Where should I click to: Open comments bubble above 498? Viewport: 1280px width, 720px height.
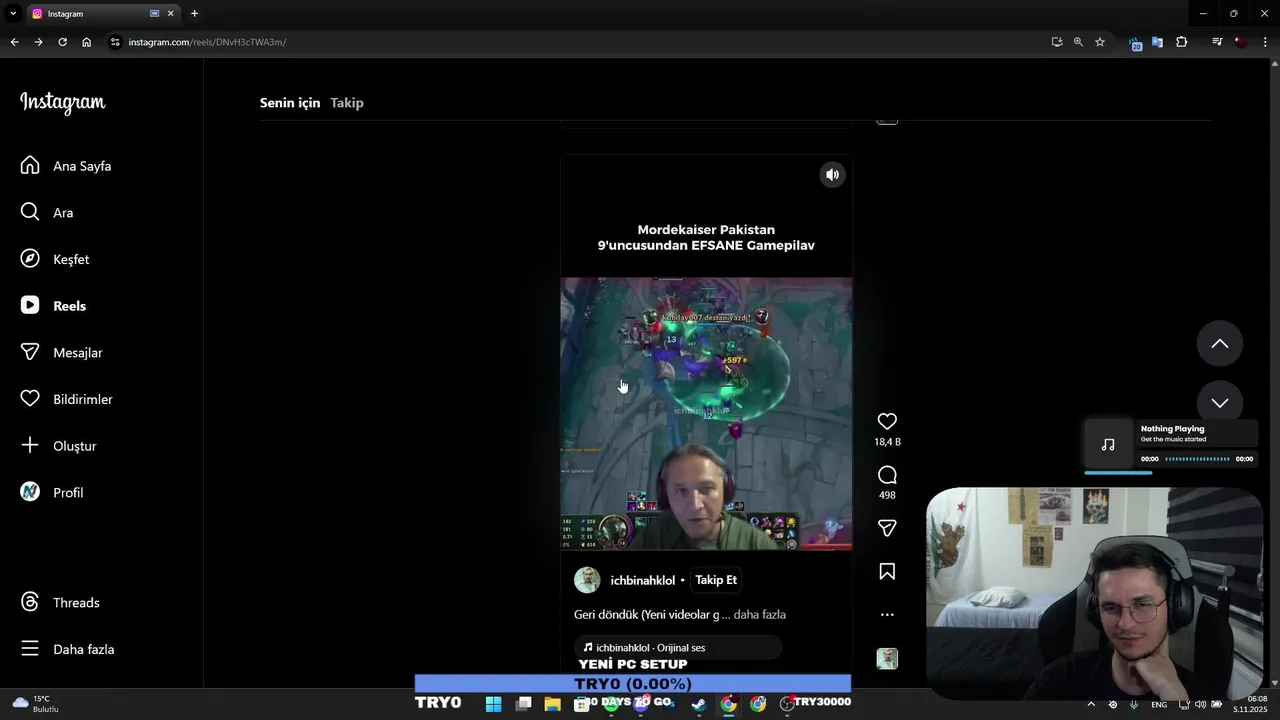tap(887, 475)
